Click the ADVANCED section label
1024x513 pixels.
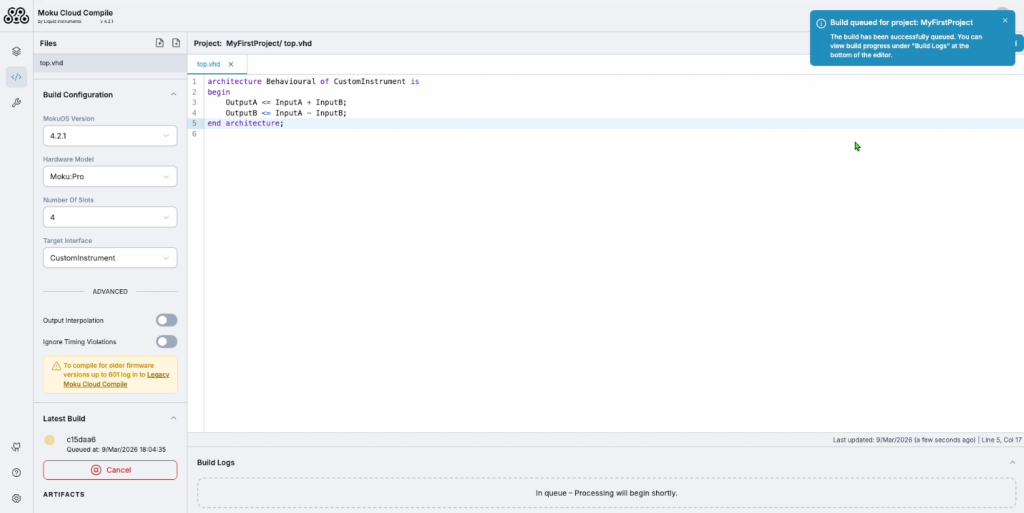coord(110,292)
